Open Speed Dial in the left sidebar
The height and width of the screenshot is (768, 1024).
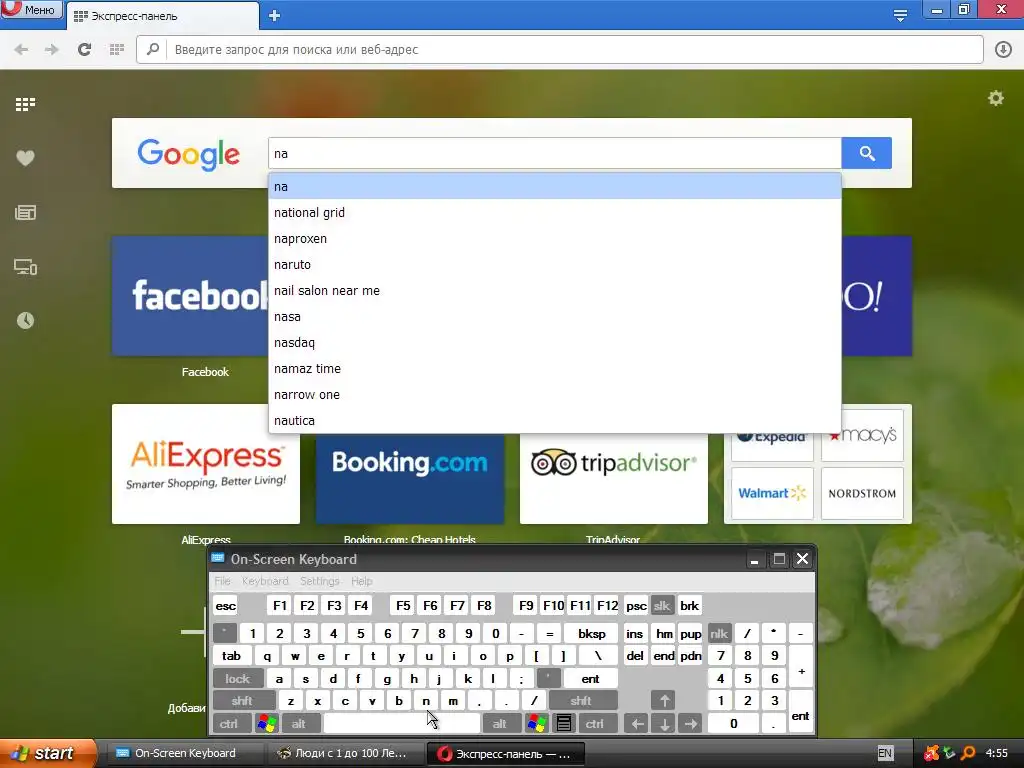tap(25, 104)
